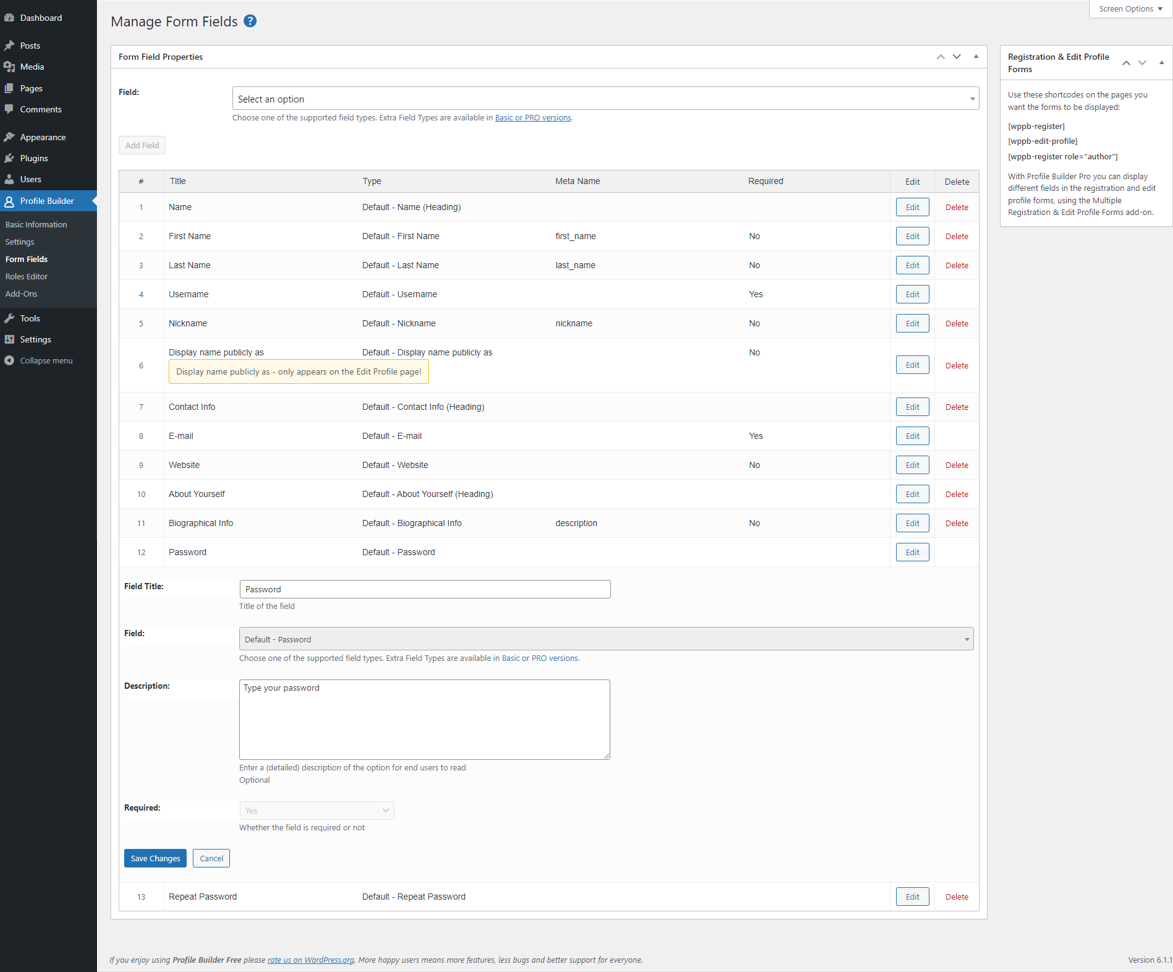The width and height of the screenshot is (1173, 972).
Task: Open Tools wrench icon in sidebar
Action: click(9, 318)
